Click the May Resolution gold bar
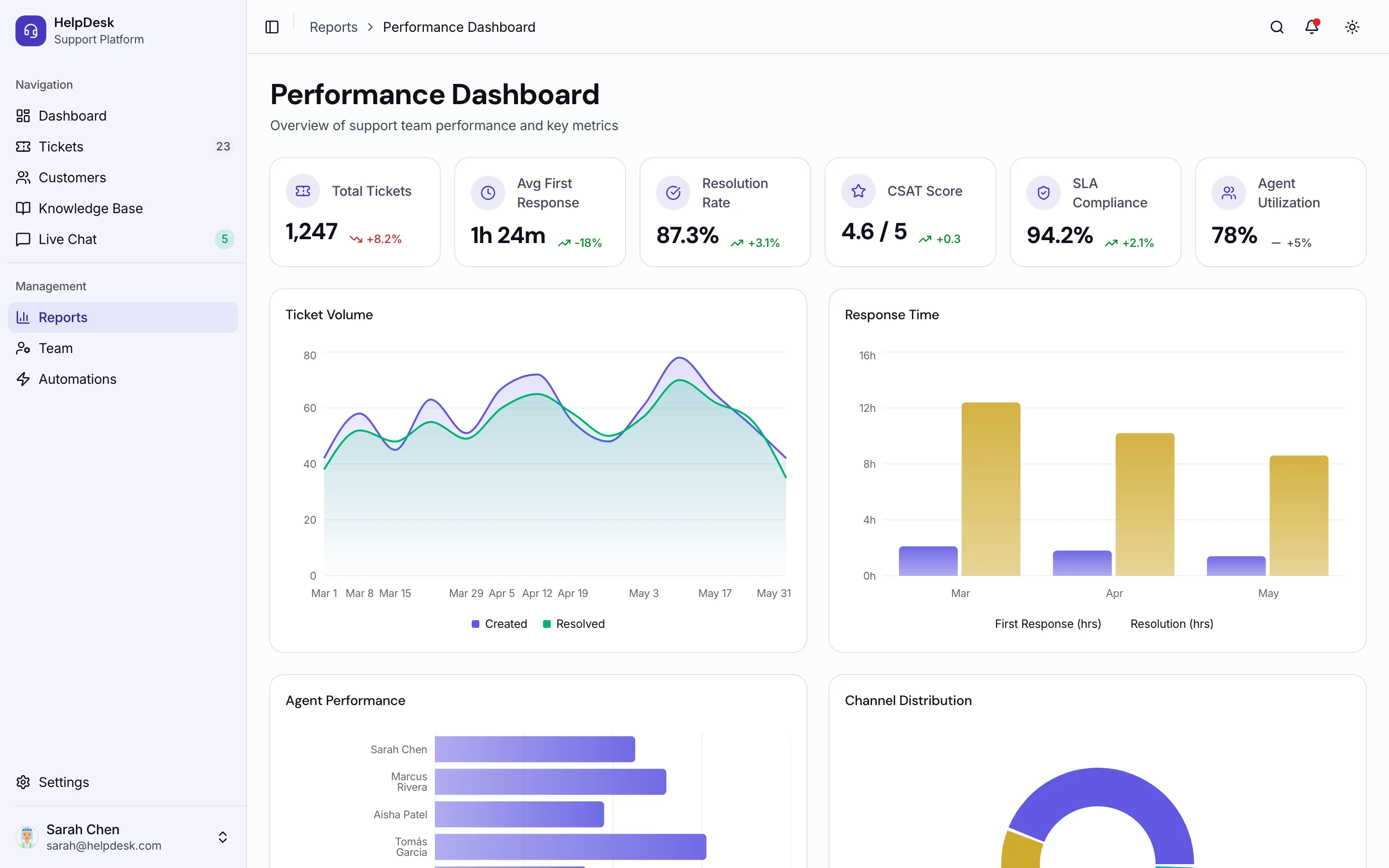This screenshot has width=1389, height=868. tap(1299, 515)
